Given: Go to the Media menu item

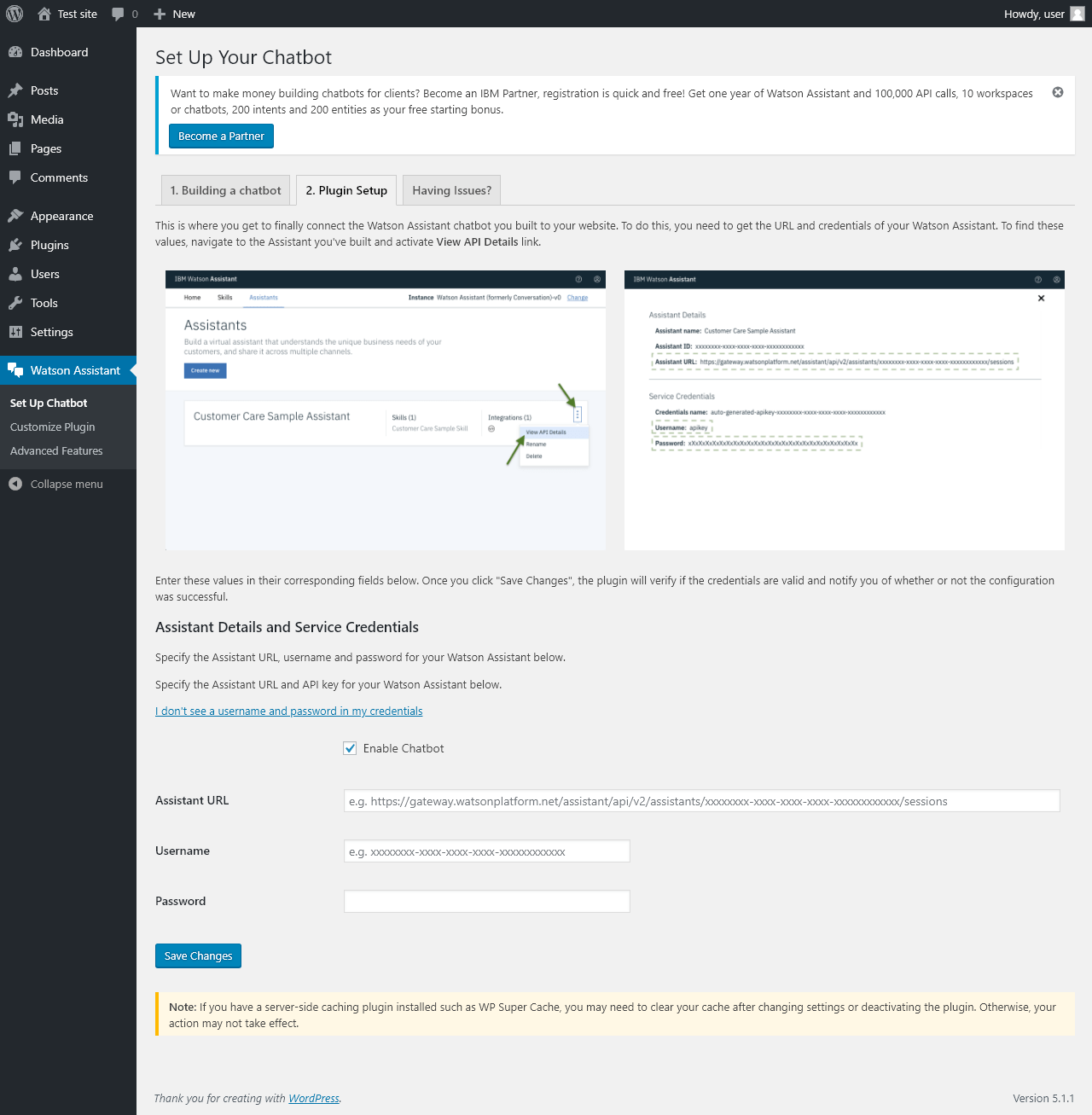Looking at the screenshot, I should (68, 119).
